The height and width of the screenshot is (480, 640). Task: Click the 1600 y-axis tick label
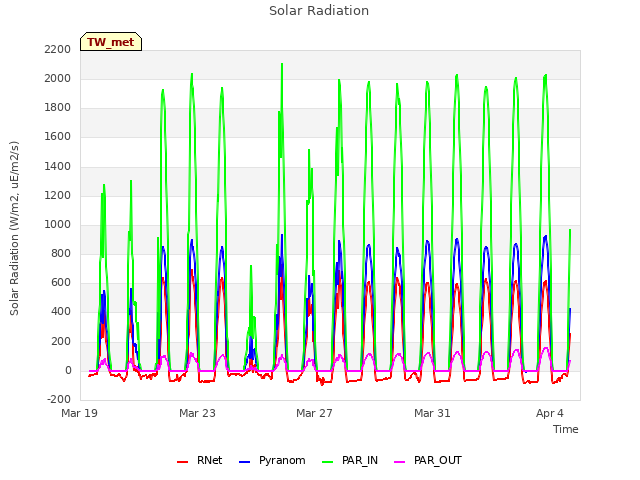(x=58, y=137)
